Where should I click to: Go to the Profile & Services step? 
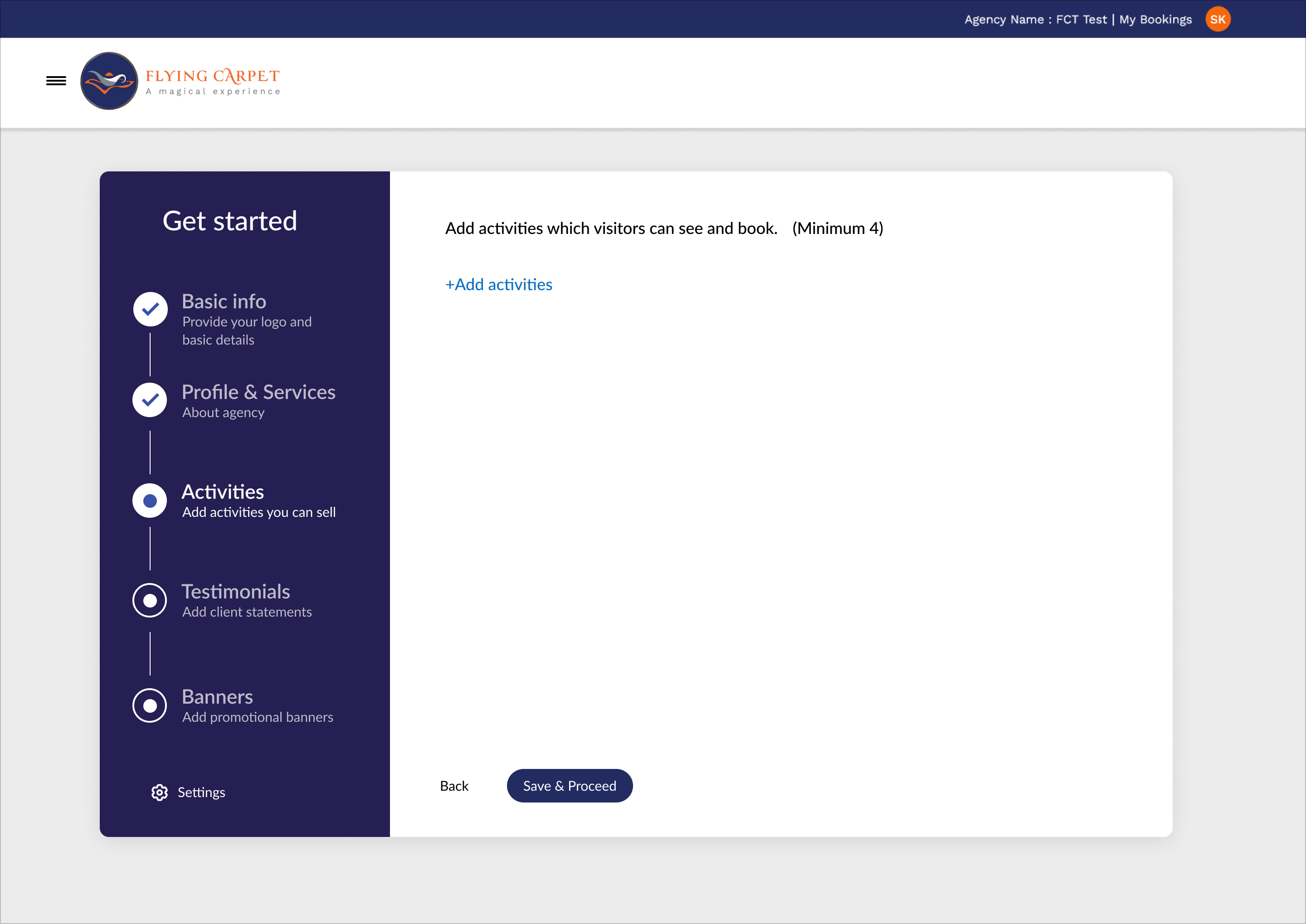(258, 392)
